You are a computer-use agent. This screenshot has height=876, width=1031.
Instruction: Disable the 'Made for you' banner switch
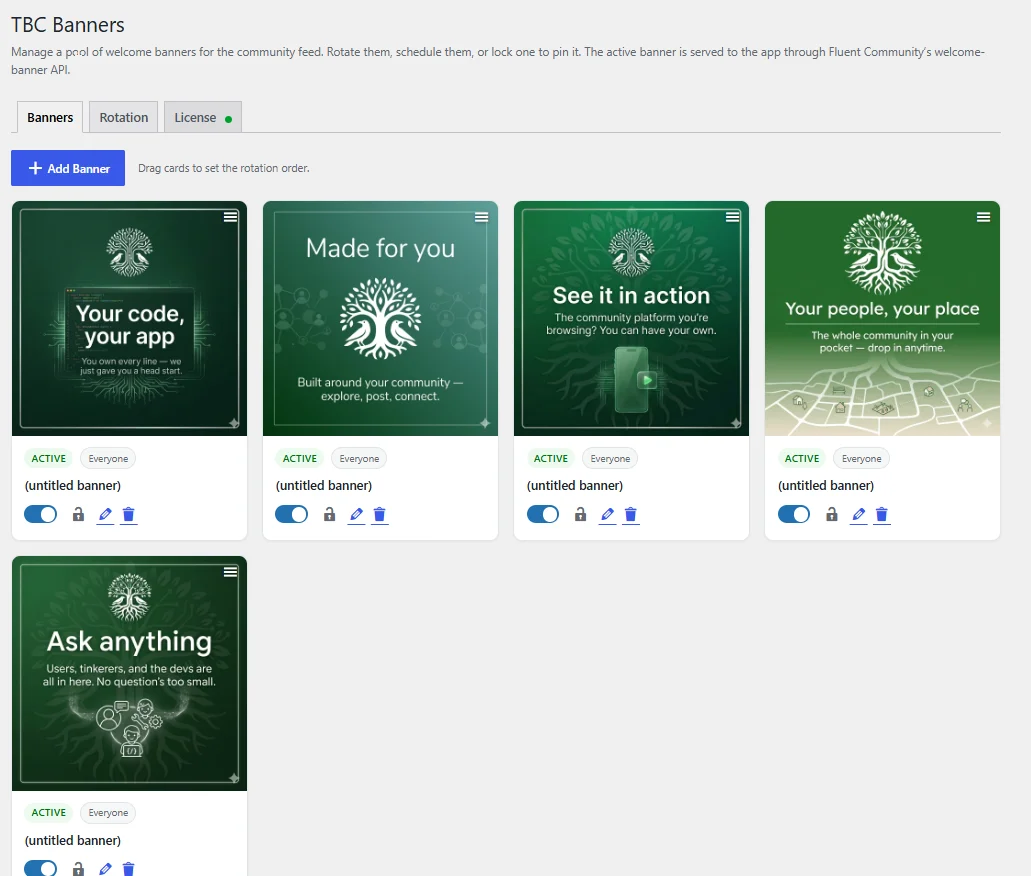(291, 514)
